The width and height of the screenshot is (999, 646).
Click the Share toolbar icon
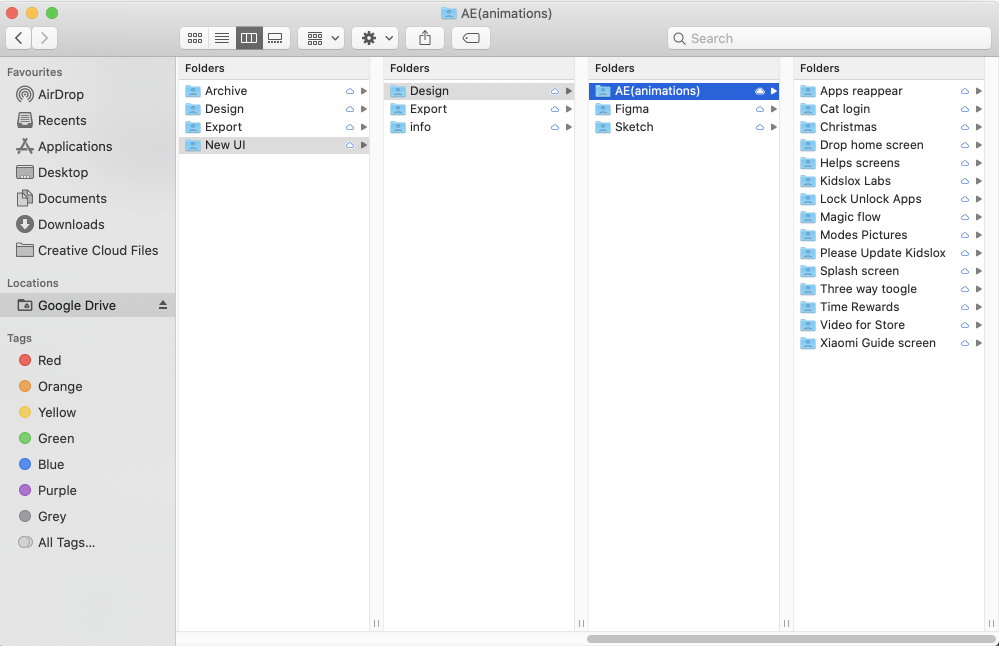[425, 38]
